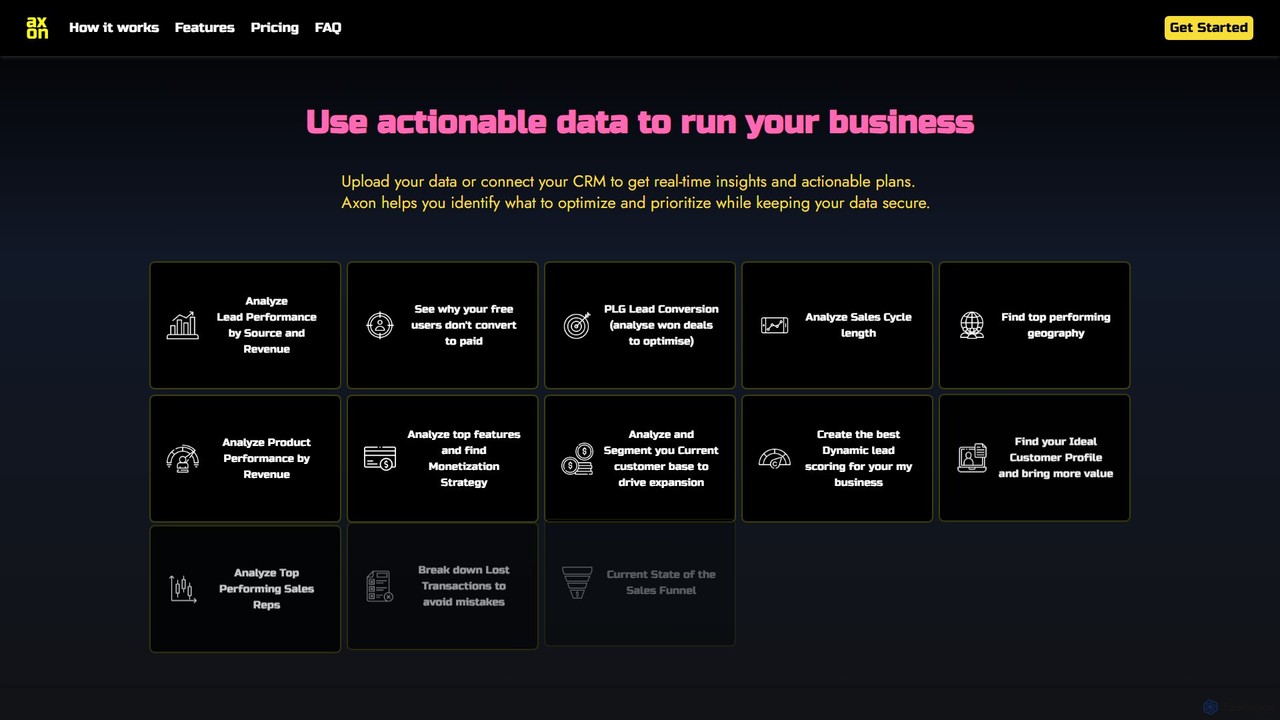Select the 'Find top performing geography' text
Screen dimensions: 1280x720
(1056, 325)
